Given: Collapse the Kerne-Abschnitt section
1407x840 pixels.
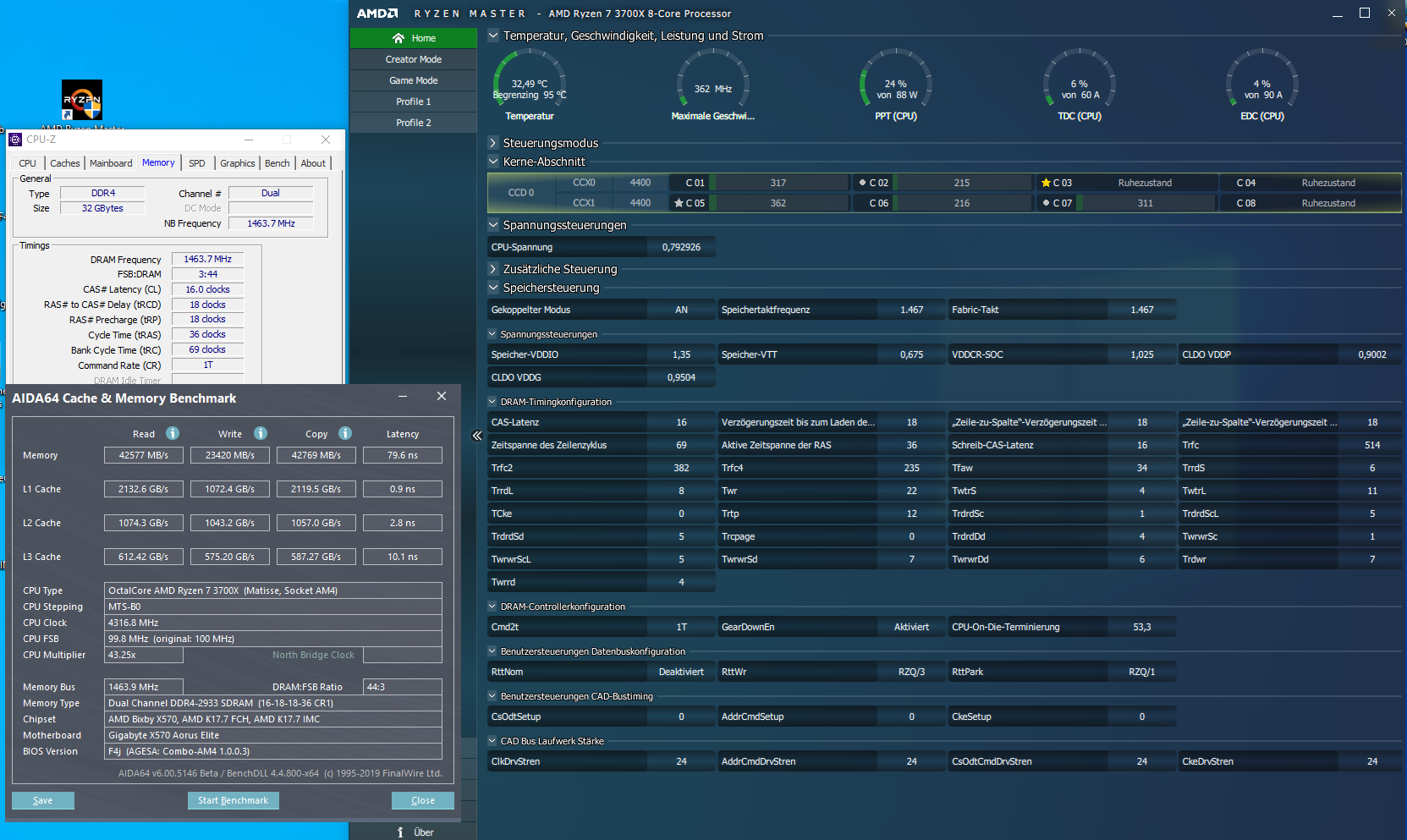Looking at the screenshot, I should pos(493,162).
